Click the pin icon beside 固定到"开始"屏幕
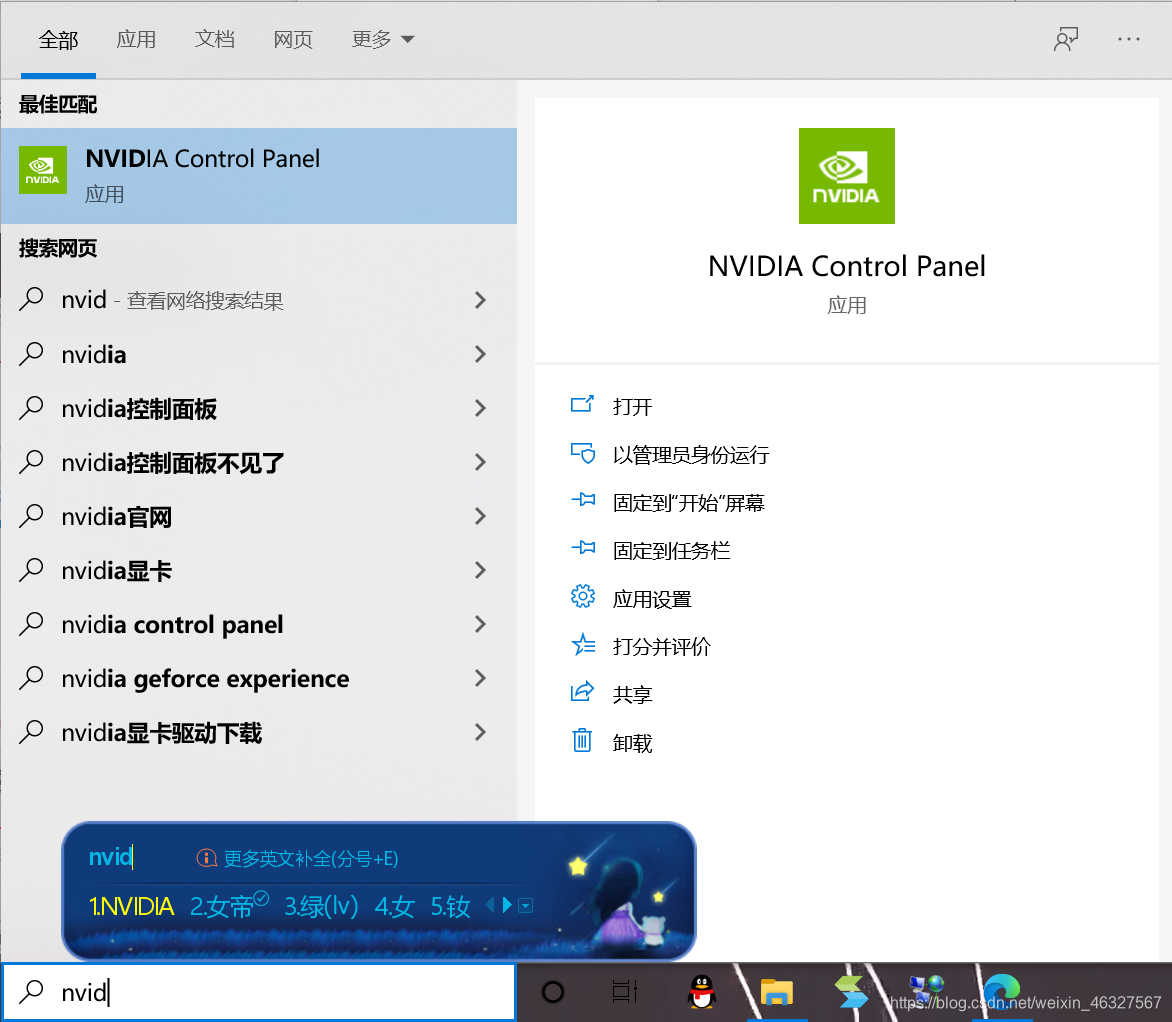Screen dimensions: 1172x1022 coord(582,500)
